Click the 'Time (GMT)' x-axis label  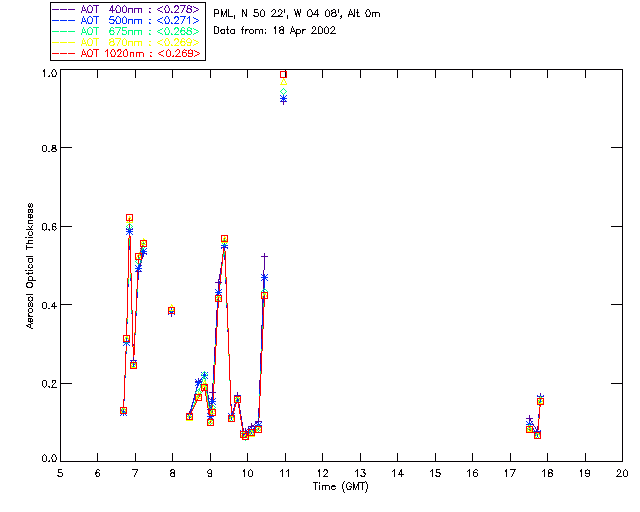tap(340, 485)
